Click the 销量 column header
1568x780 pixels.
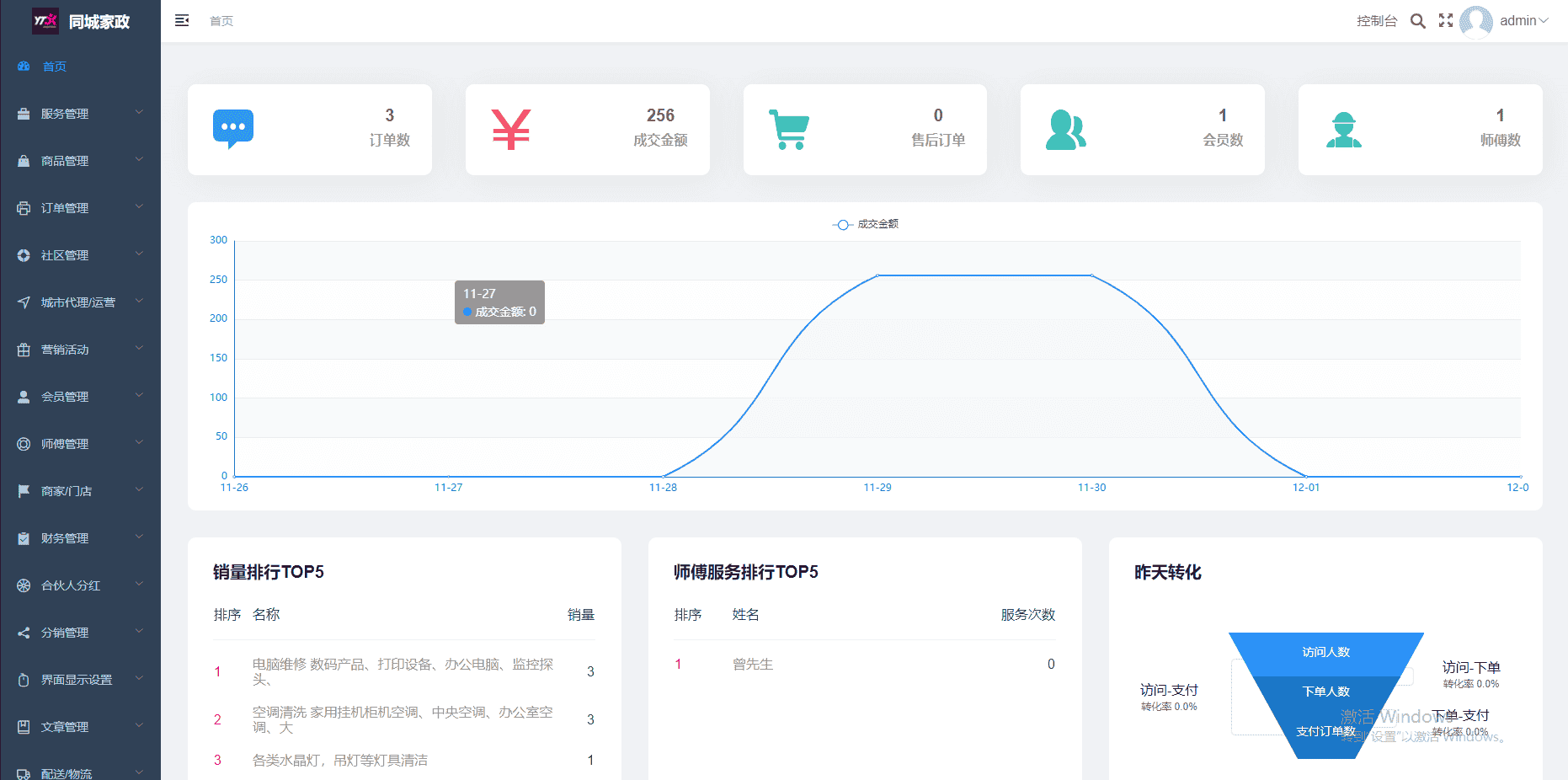point(581,615)
